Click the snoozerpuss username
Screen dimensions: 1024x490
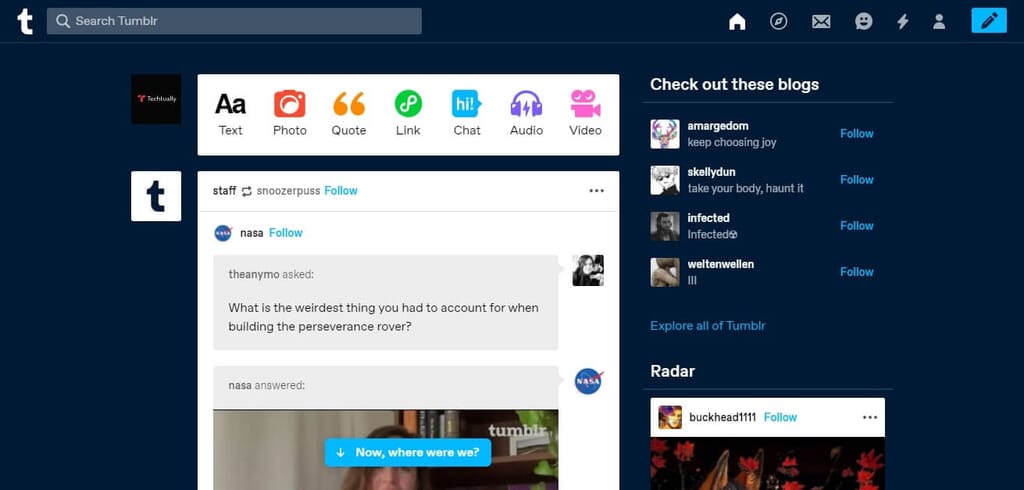[x=289, y=191]
